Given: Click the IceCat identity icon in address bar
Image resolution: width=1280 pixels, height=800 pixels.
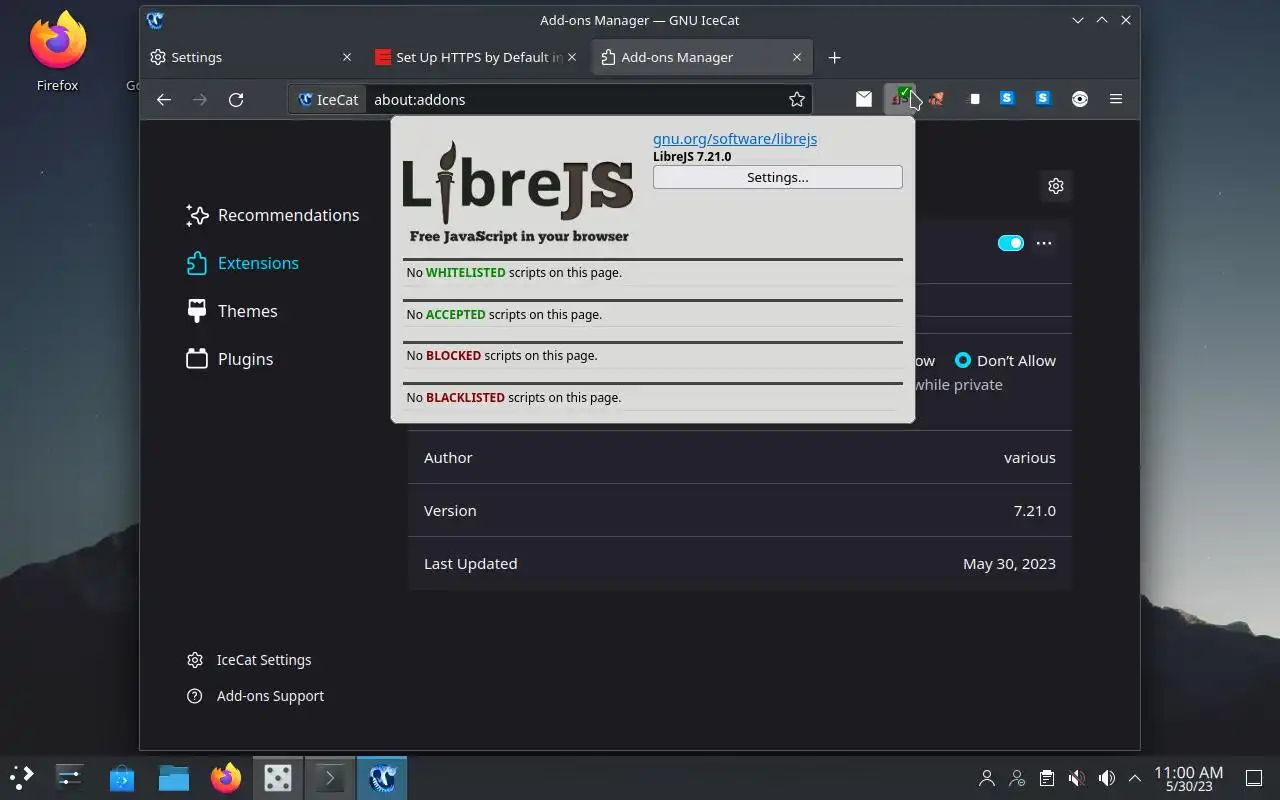Looking at the screenshot, I should tap(328, 99).
